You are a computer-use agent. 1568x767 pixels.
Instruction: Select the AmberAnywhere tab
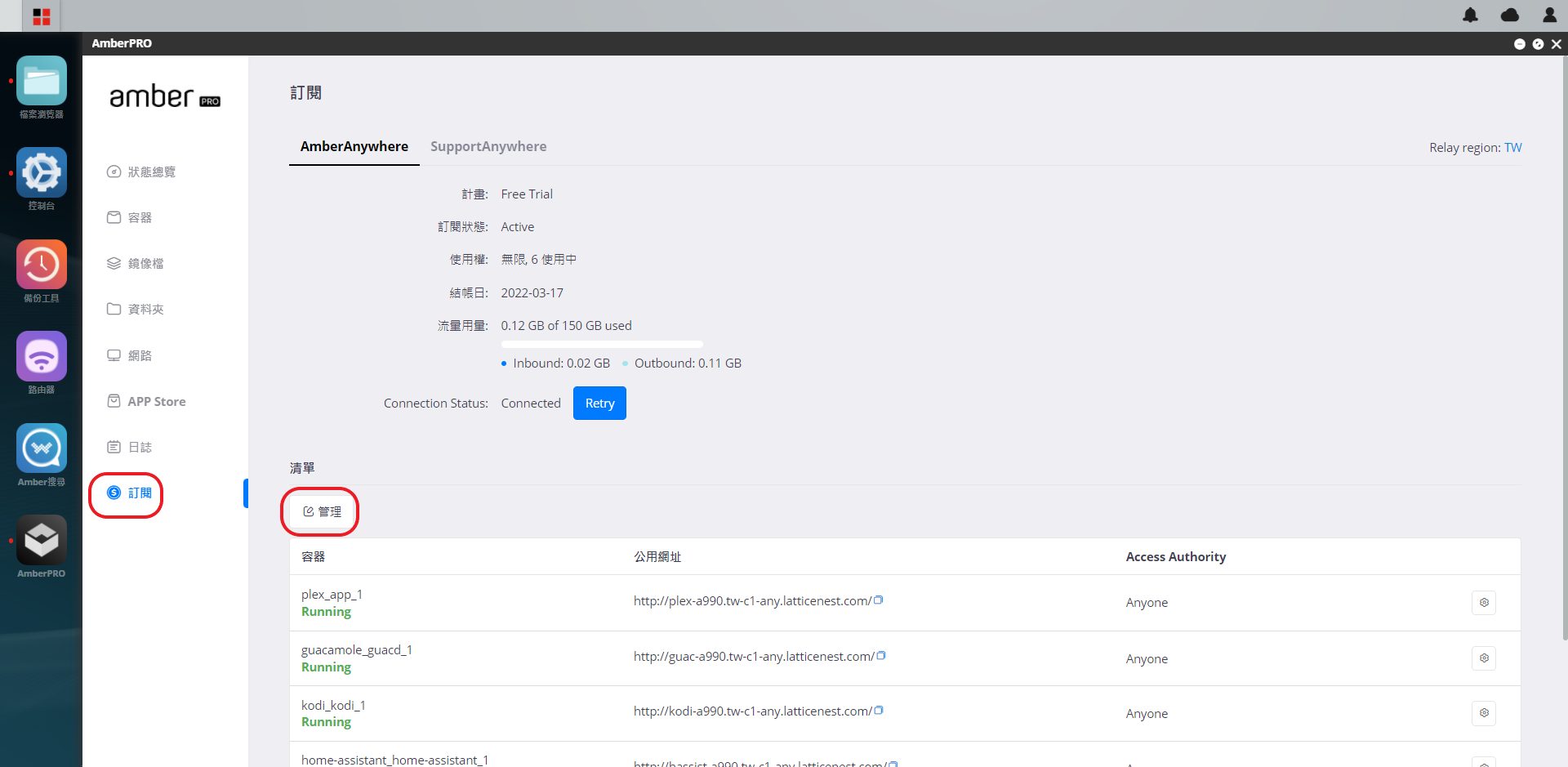[x=354, y=146]
